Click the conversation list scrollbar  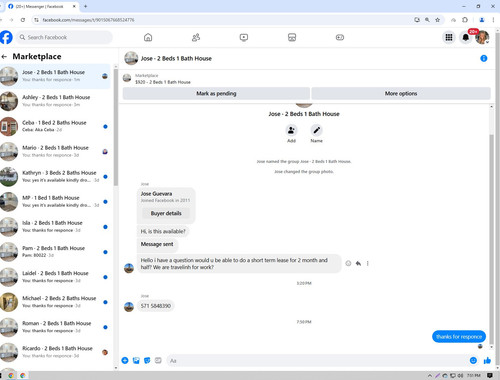pos(116,127)
